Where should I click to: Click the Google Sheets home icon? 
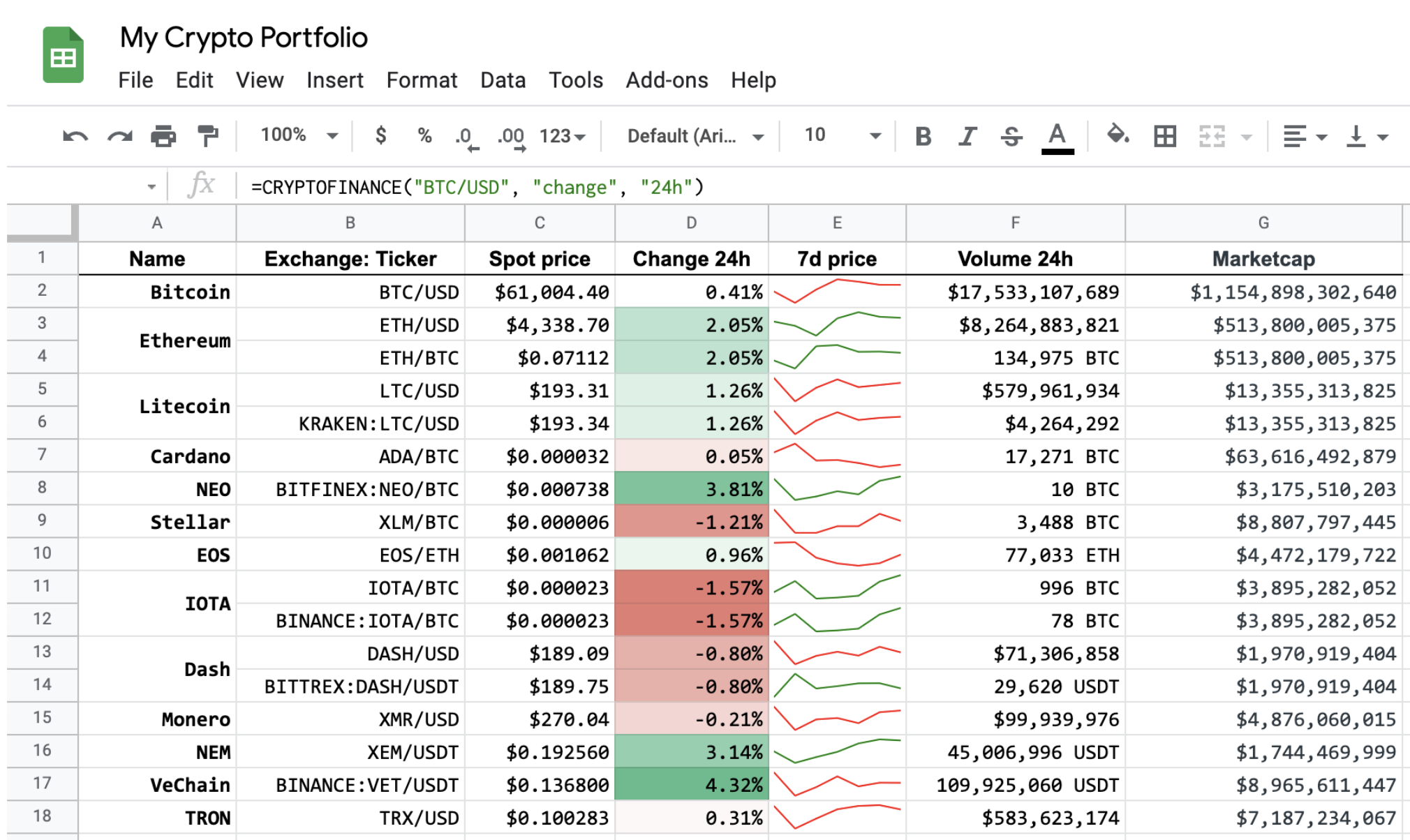click(63, 55)
